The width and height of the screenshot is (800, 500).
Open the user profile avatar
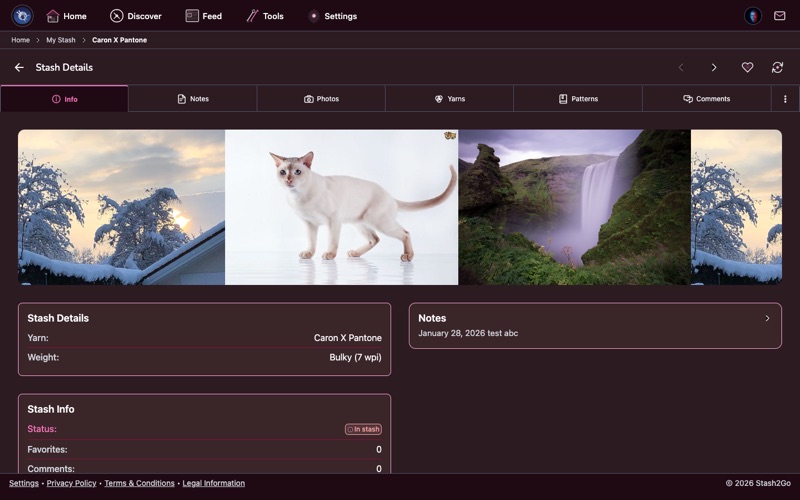pos(752,16)
